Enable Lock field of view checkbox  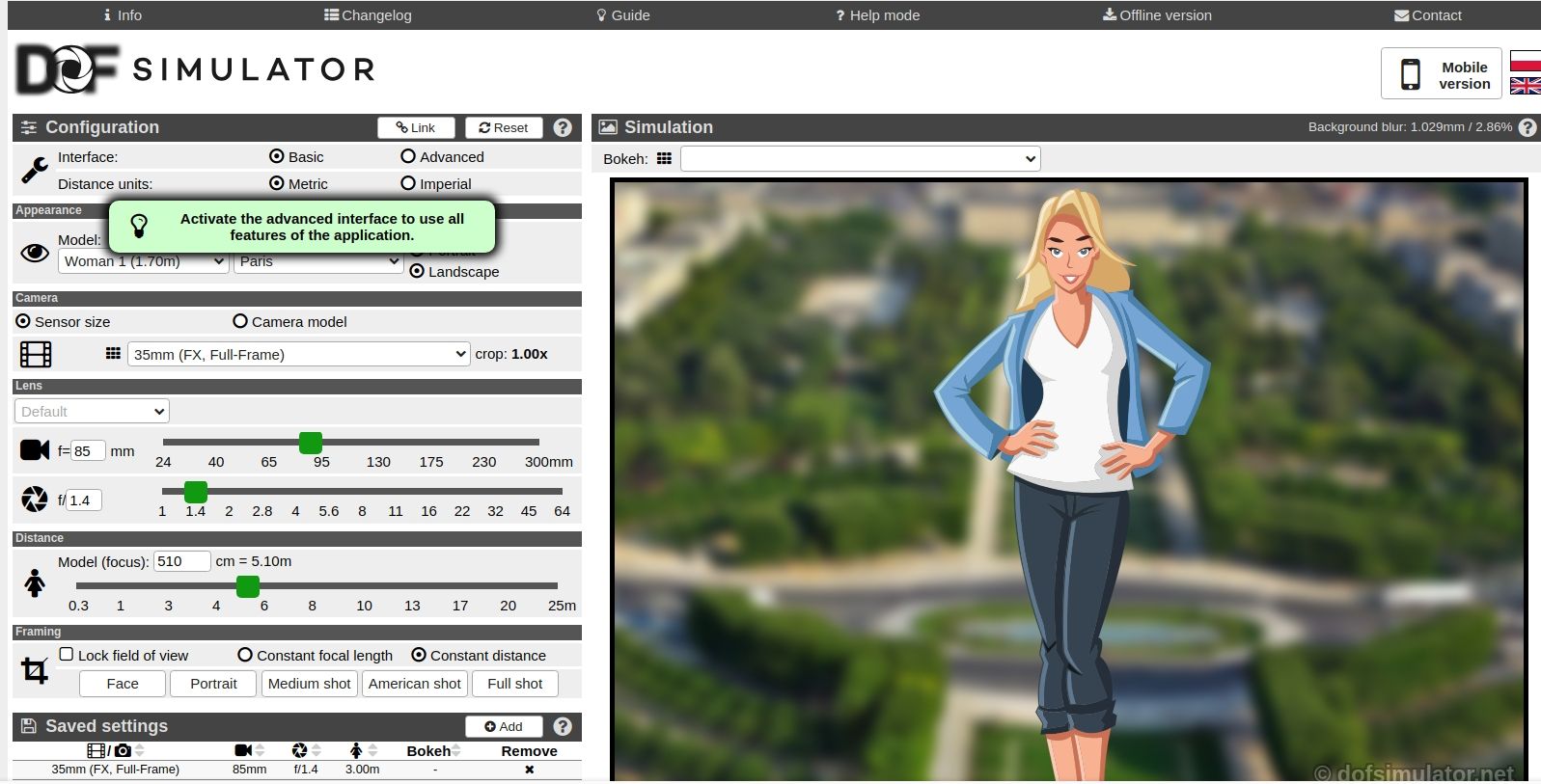(x=67, y=655)
